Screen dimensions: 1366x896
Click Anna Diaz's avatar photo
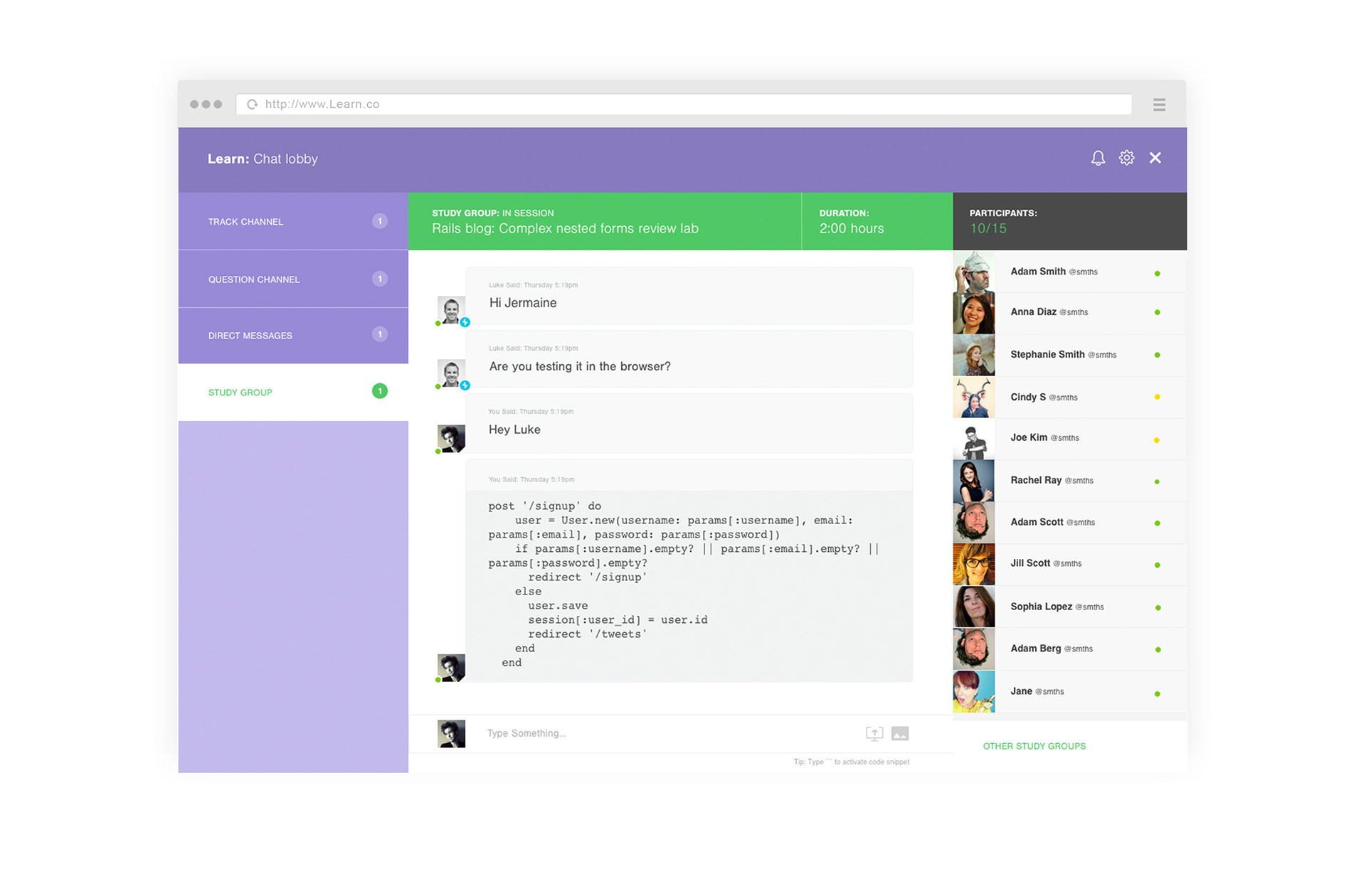pyautogui.click(x=974, y=313)
